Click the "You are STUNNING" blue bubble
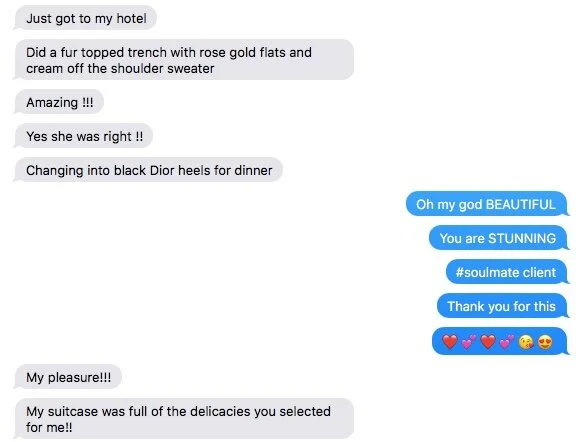Image resolution: width=576 pixels, height=442 pixels. (498, 238)
